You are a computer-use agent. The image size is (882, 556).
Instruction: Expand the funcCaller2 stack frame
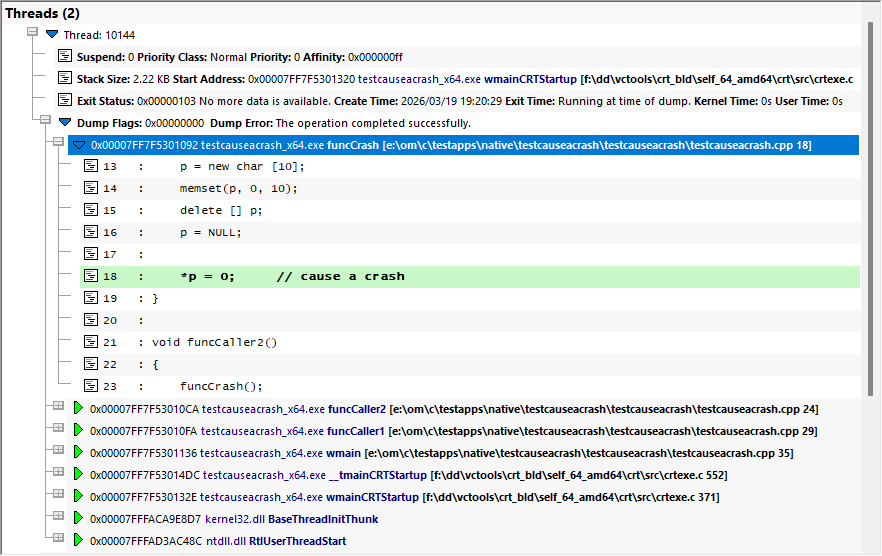click(58, 405)
